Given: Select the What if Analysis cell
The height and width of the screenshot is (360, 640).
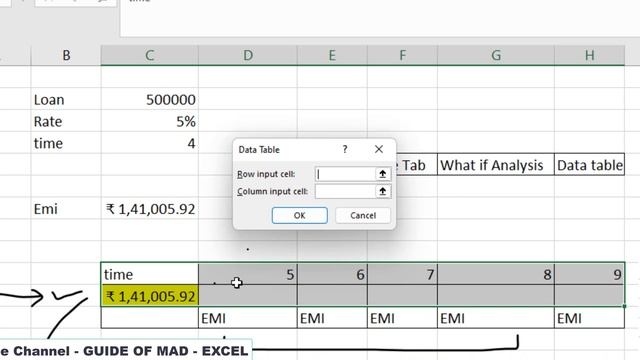Looking at the screenshot, I should [x=496, y=165].
